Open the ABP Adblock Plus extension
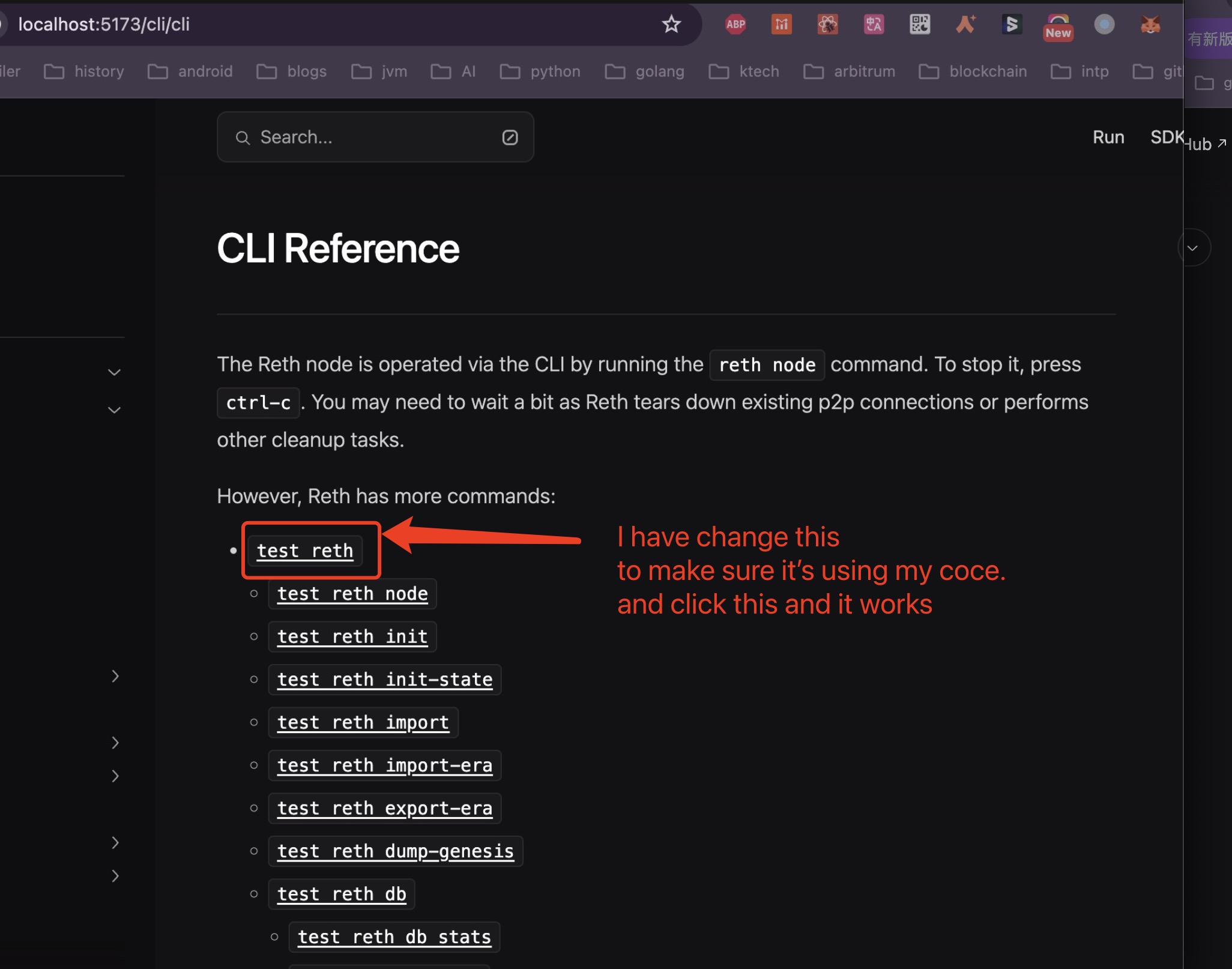Viewport: 1232px width, 969px height. click(x=735, y=24)
